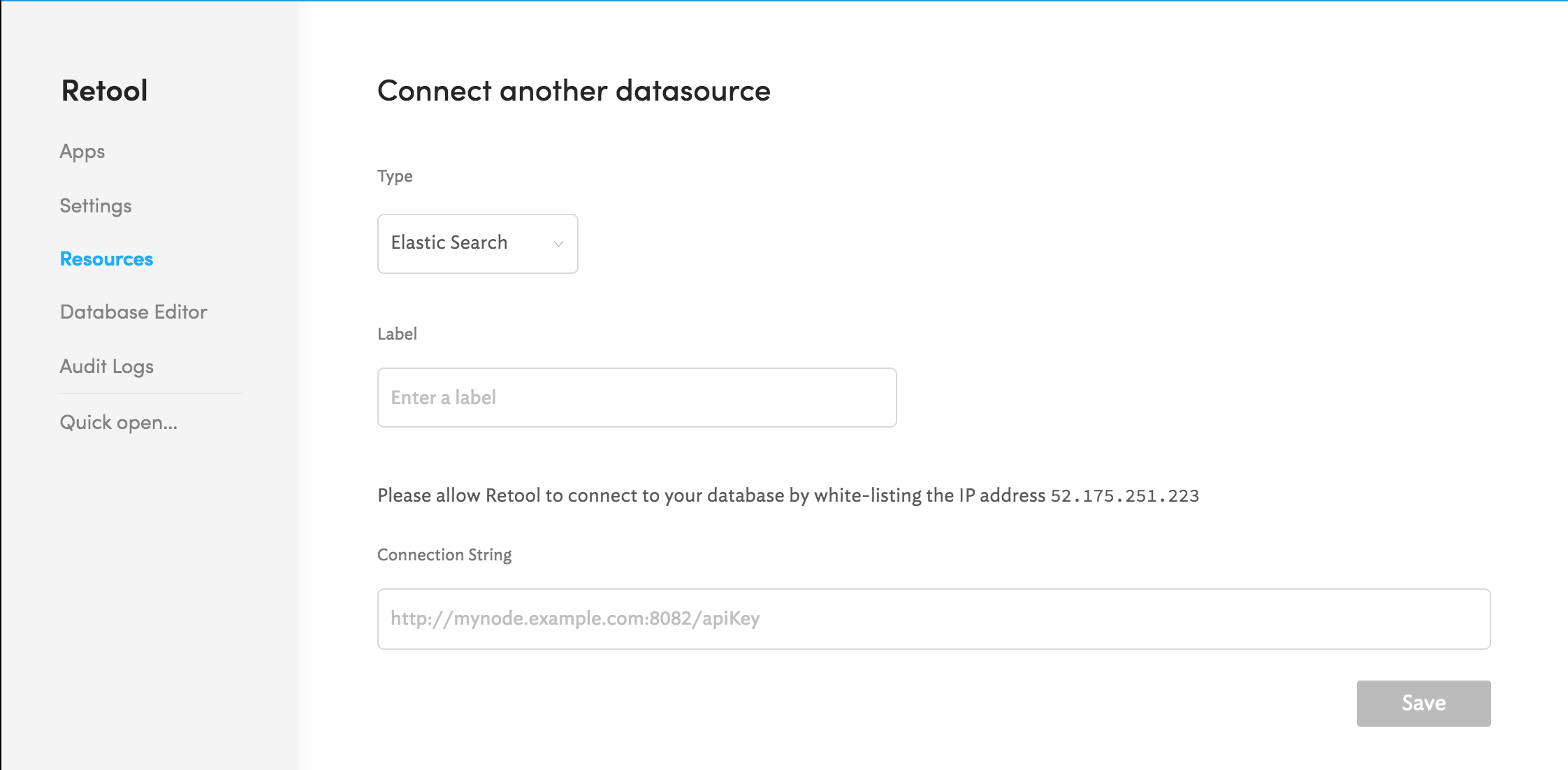This screenshot has width=1568, height=770.
Task: View the Audit Logs page
Action: click(x=106, y=367)
